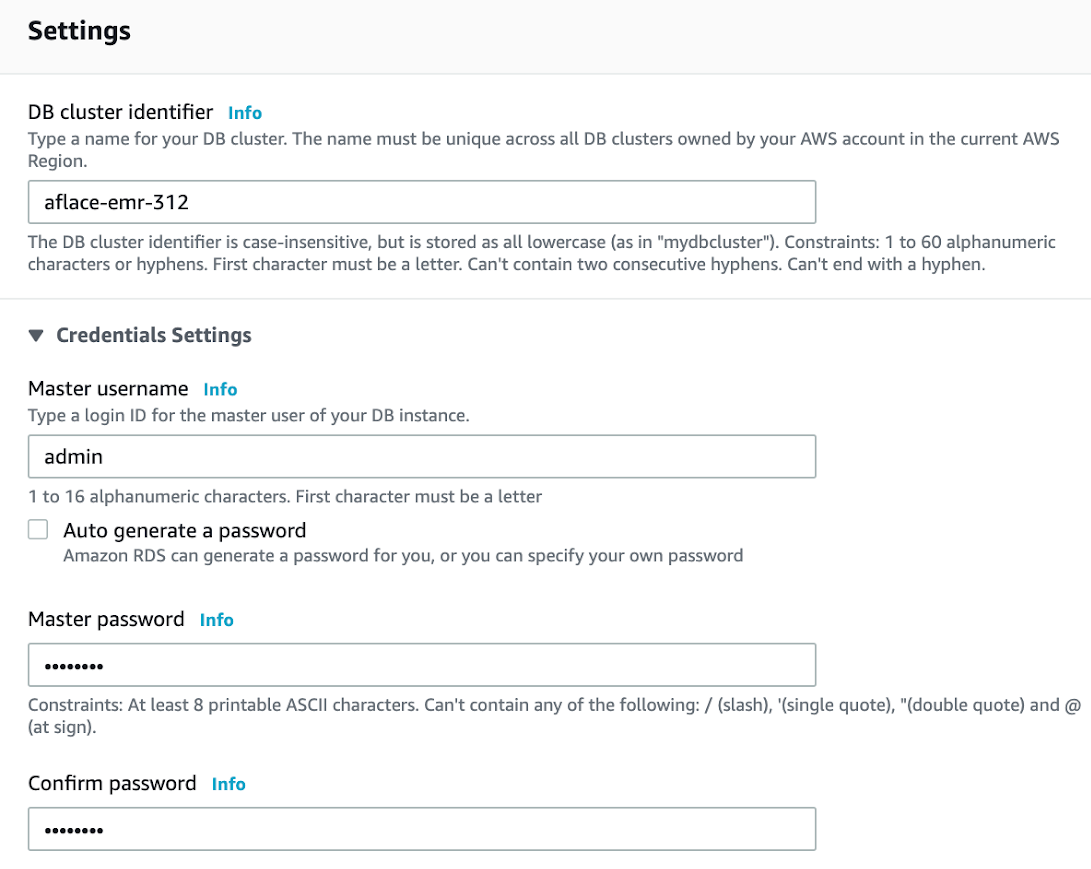
Task: Click the 'DB cluster identifier' label
Action: 120,112
